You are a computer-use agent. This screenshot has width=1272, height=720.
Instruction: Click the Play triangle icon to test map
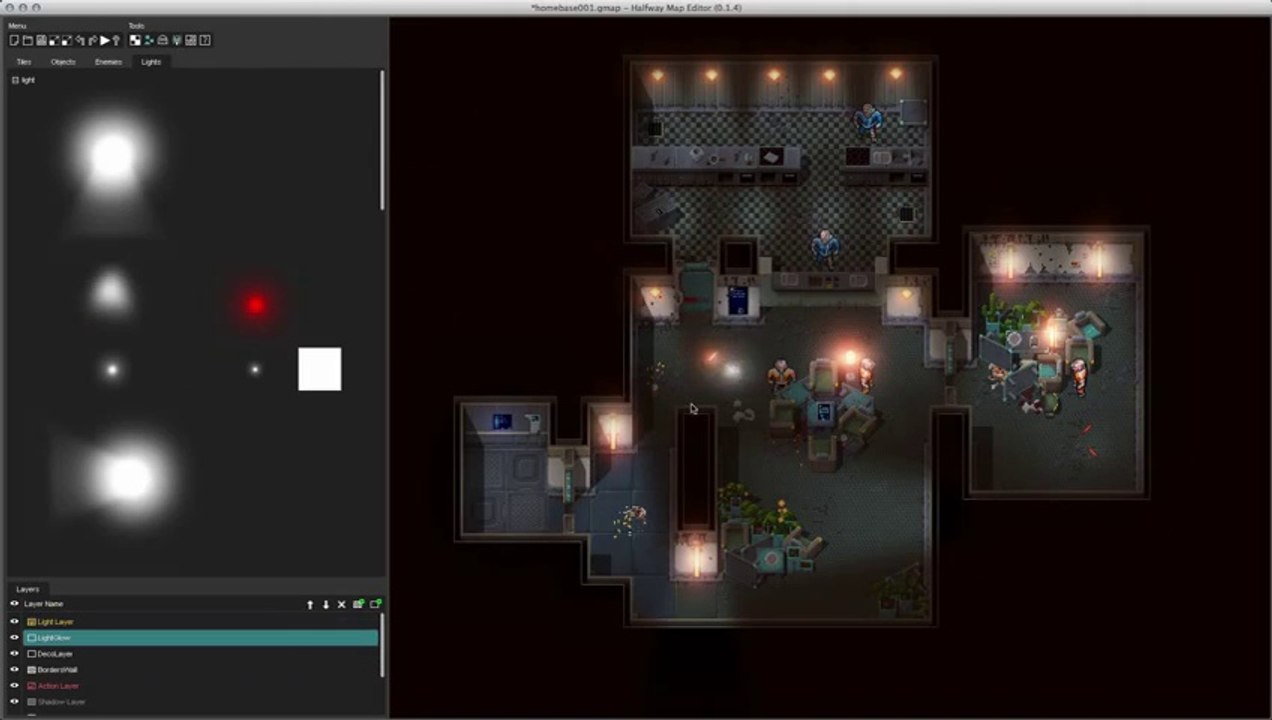click(105, 40)
